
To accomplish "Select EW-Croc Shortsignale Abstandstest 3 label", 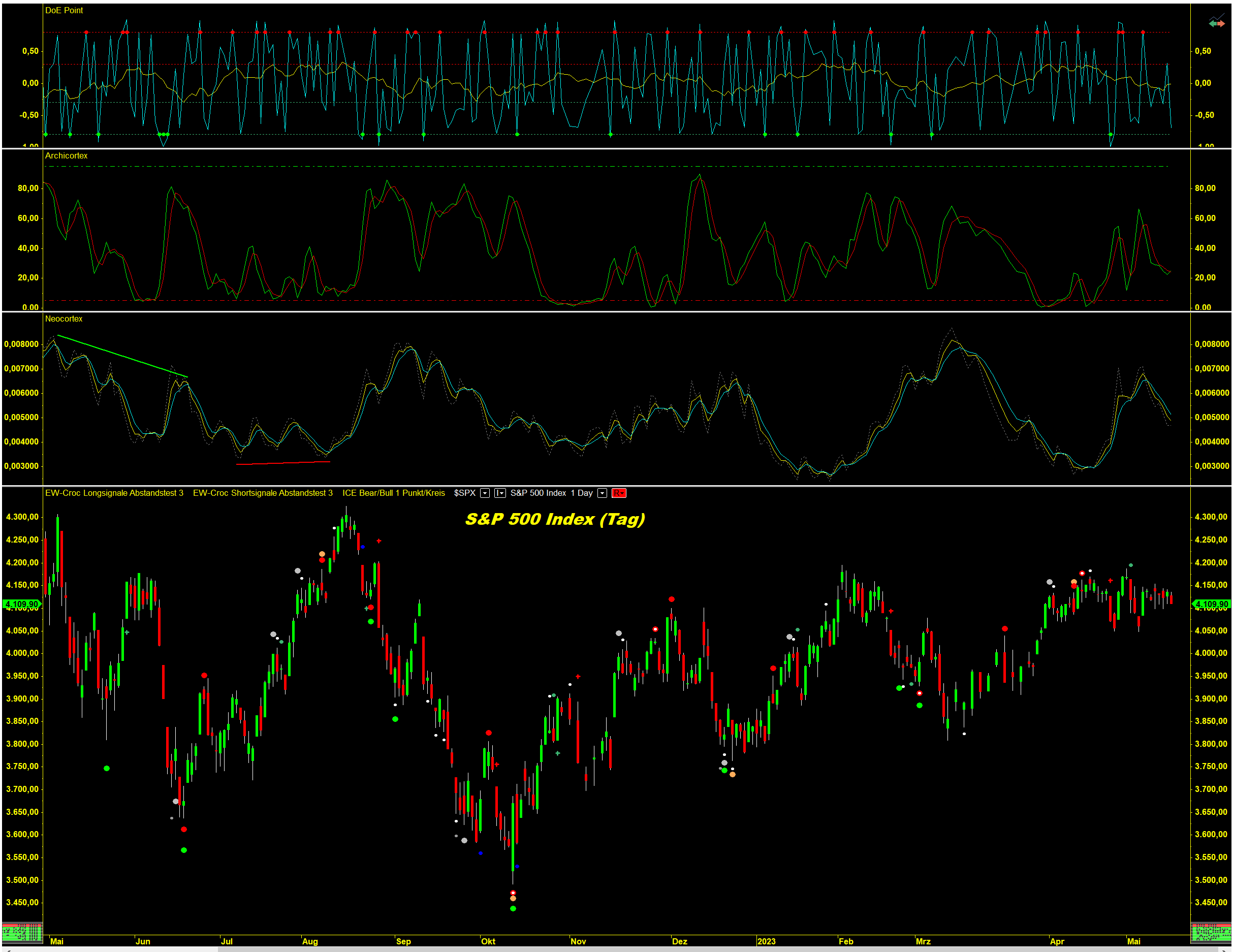I will (x=263, y=493).
